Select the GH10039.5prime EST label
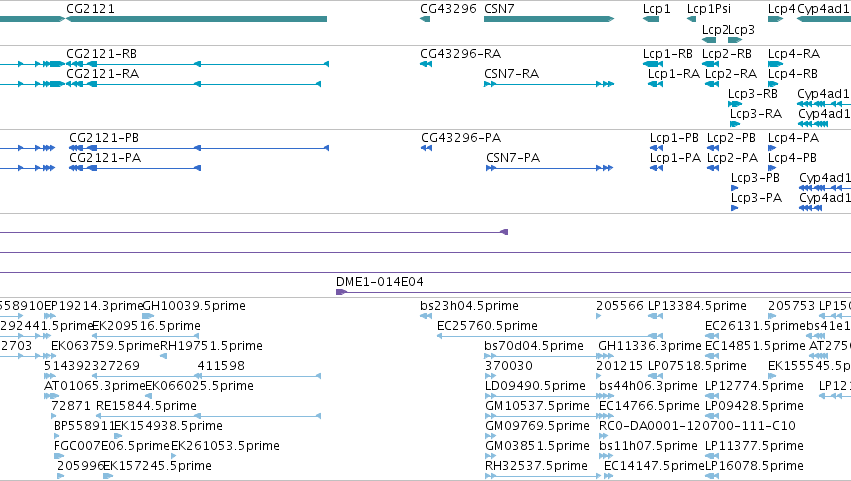 194,306
